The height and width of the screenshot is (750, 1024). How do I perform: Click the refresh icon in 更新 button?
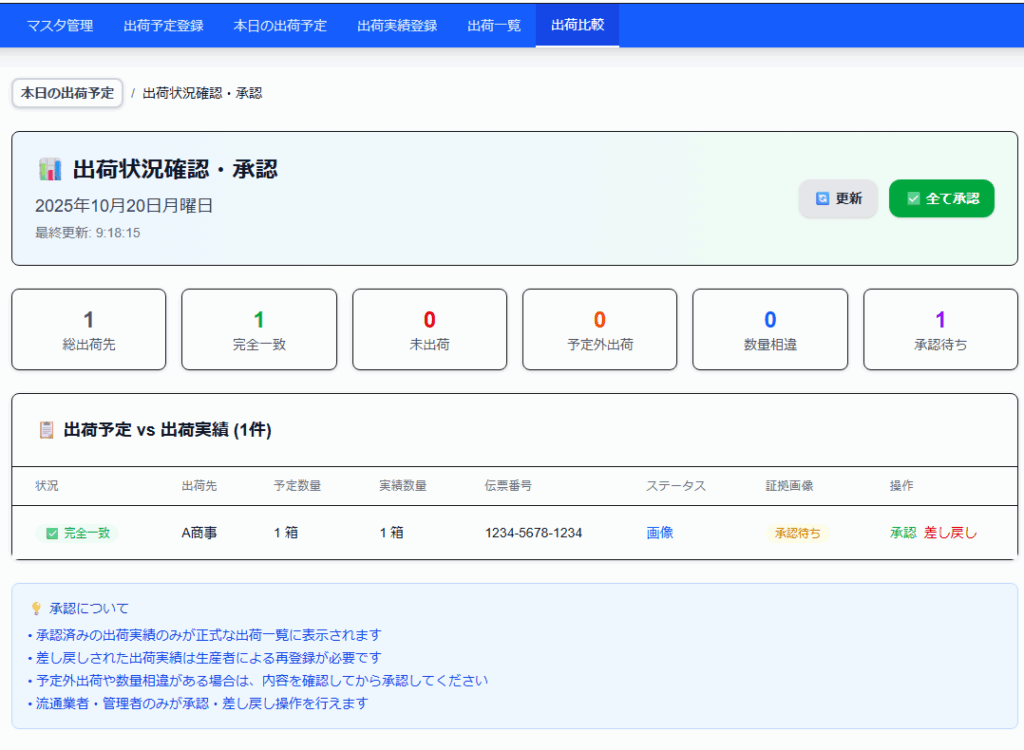[822, 198]
